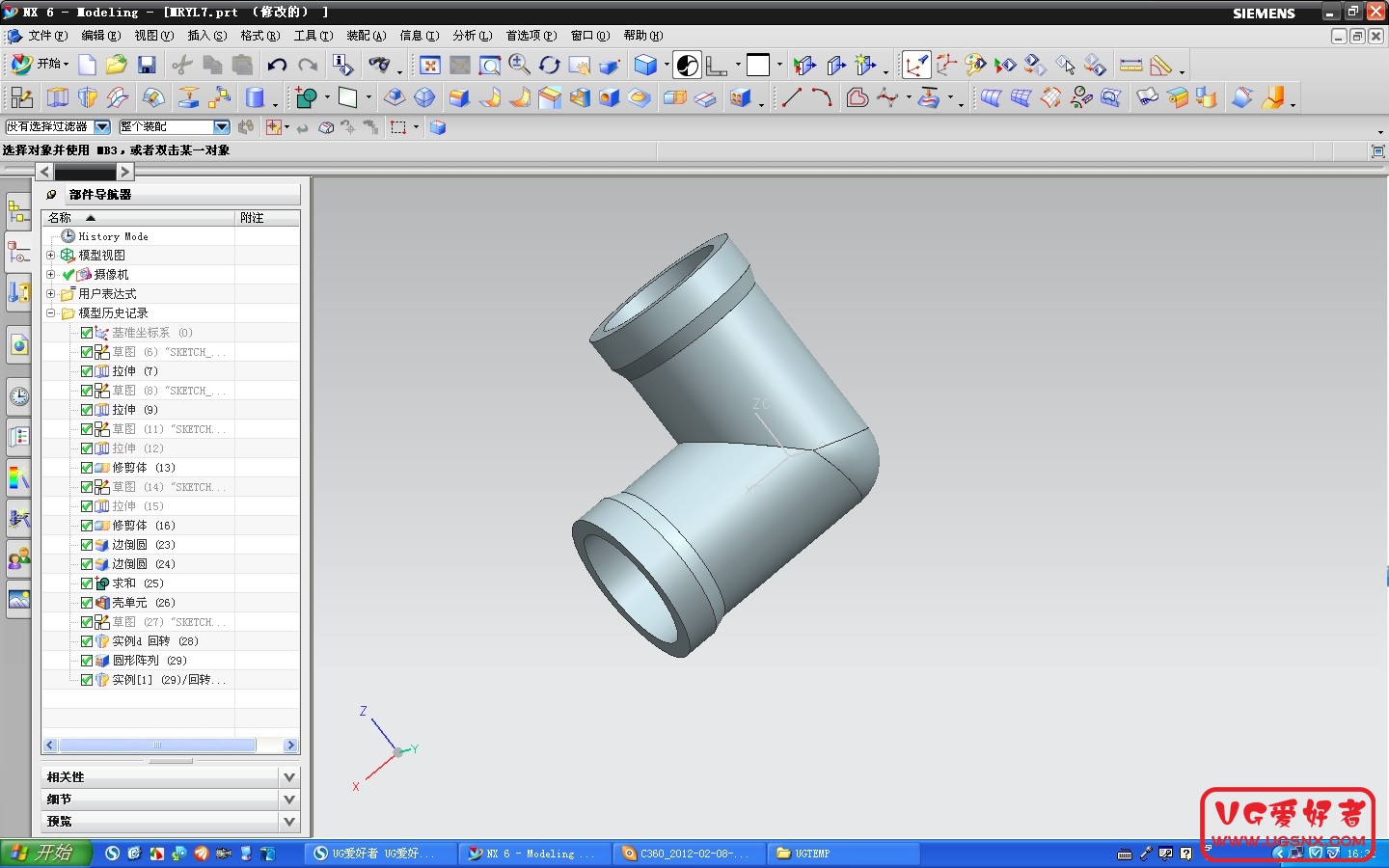This screenshot has height=868, width=1389.
Task: Open the 视图(V) menu
Action: pos(154,36)
